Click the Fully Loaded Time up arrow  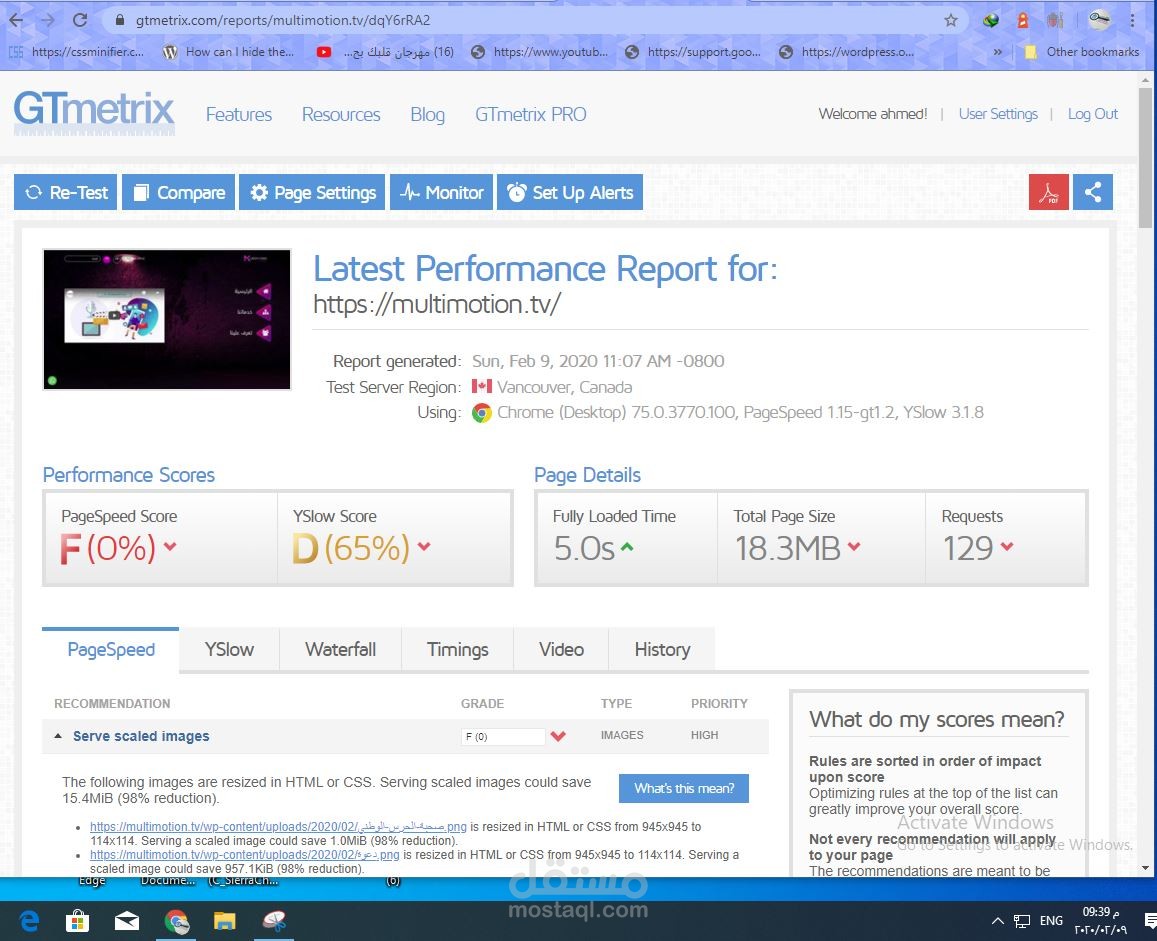click(x=626, y=547)
